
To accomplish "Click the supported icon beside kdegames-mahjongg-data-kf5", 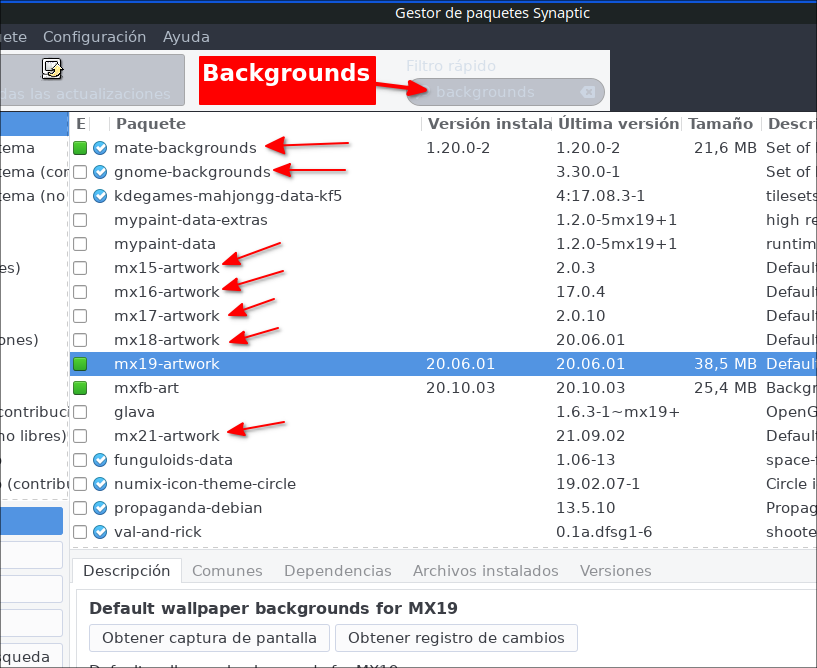I will 100,196.
